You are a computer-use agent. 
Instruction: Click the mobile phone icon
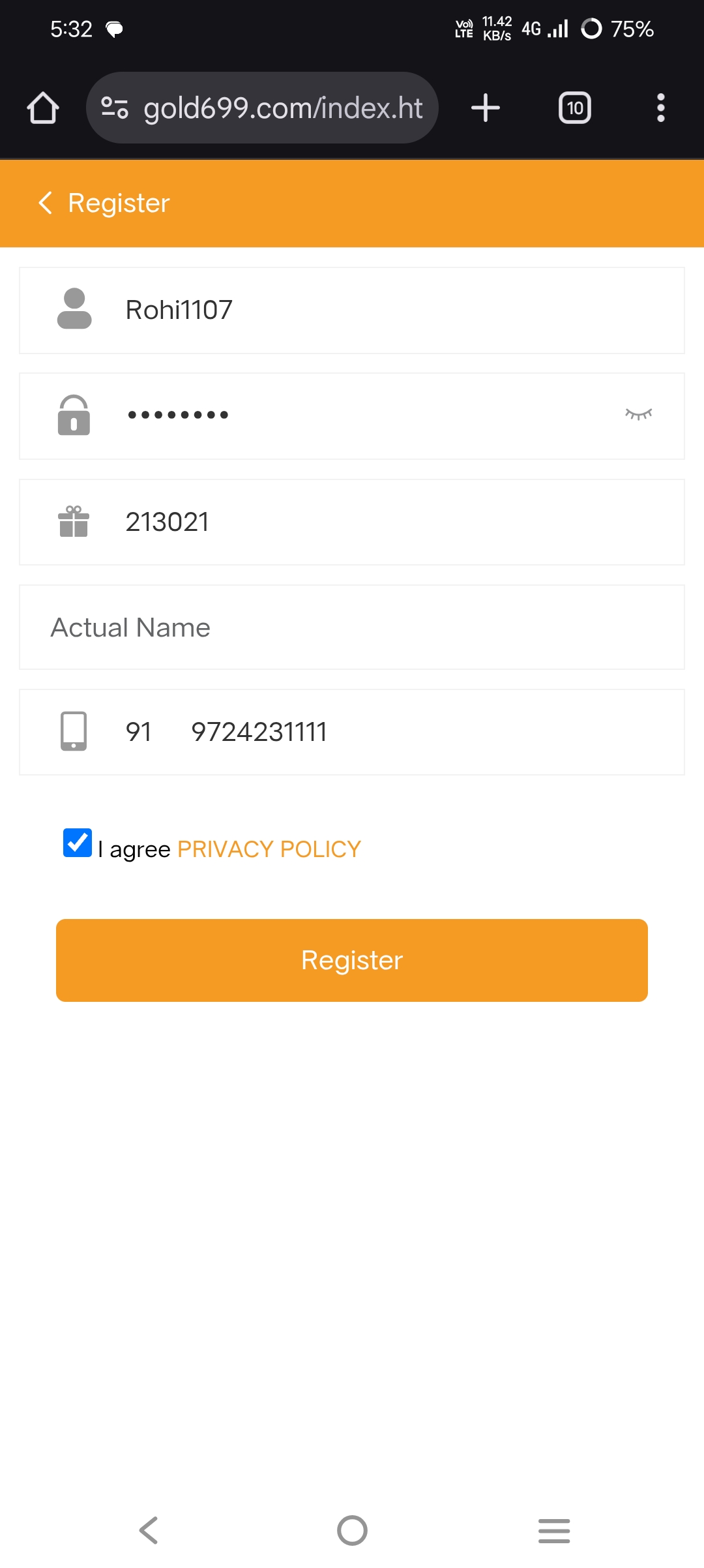pyautogui.click(x=74, y=731)
